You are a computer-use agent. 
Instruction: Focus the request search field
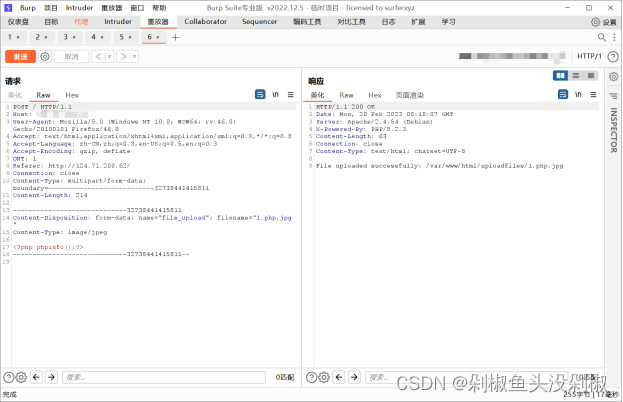[x=164, y=377]
